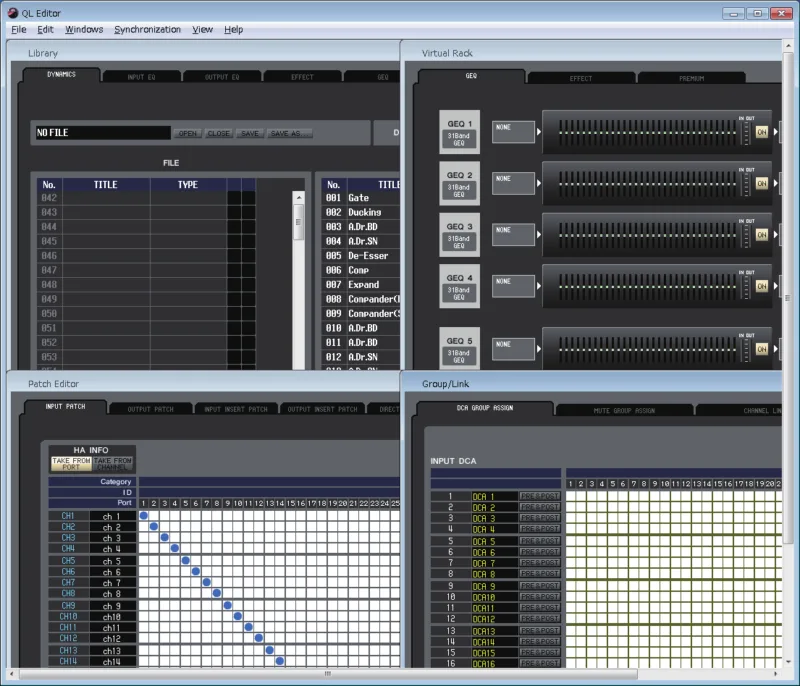Viewport: 800px width, 686px height.
Task: Open GEQ 2 input NONE selector
Action: pos(513,183)
